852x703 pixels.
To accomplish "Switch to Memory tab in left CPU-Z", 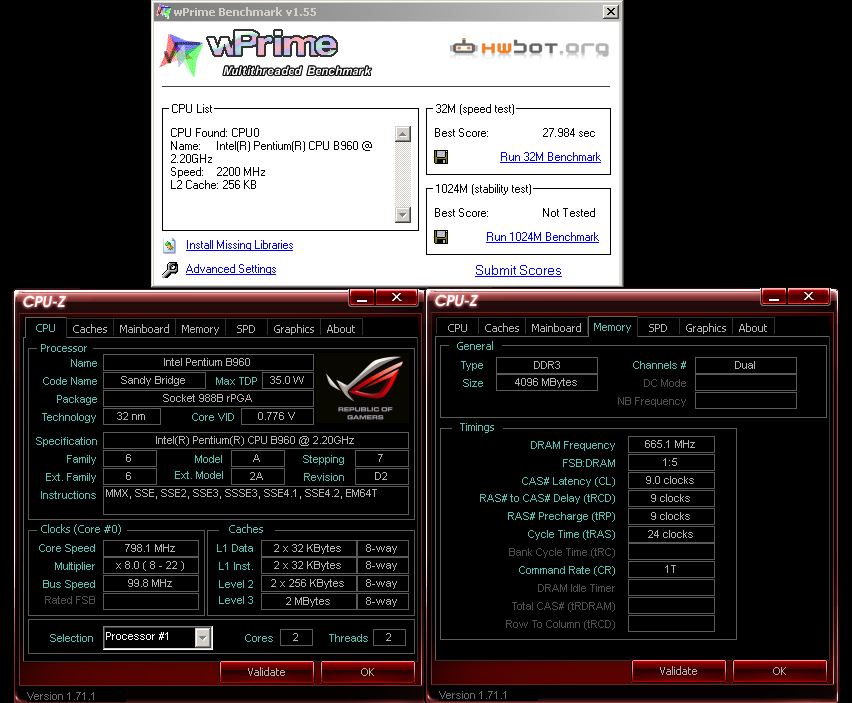I will click(x=200, y=329).
